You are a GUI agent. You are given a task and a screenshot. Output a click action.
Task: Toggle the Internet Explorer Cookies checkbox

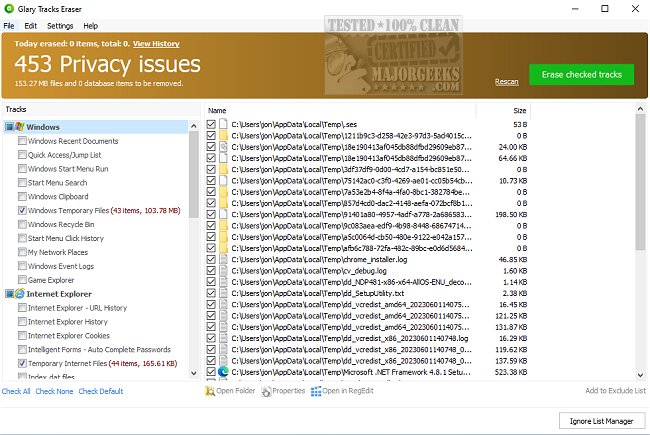[22, 336]
